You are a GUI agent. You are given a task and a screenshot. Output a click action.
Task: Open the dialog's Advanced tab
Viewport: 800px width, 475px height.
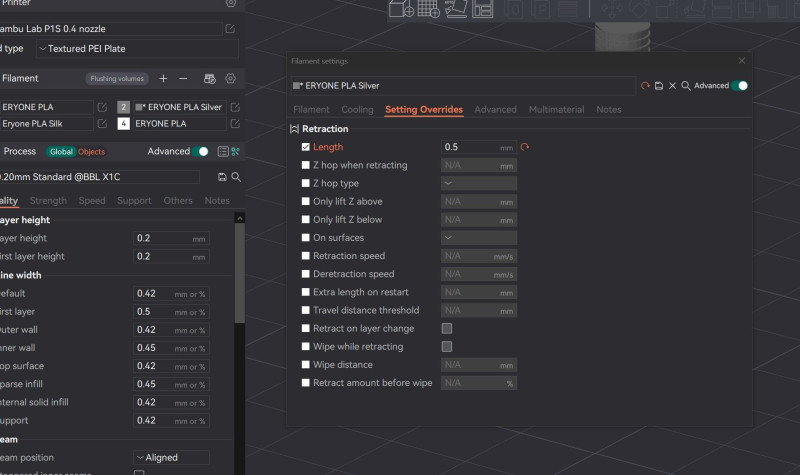[495, 110]
